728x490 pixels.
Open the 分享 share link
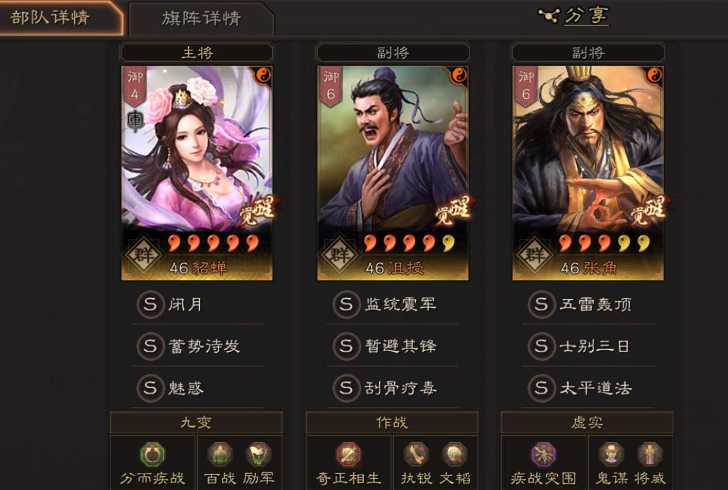[586, 16]
